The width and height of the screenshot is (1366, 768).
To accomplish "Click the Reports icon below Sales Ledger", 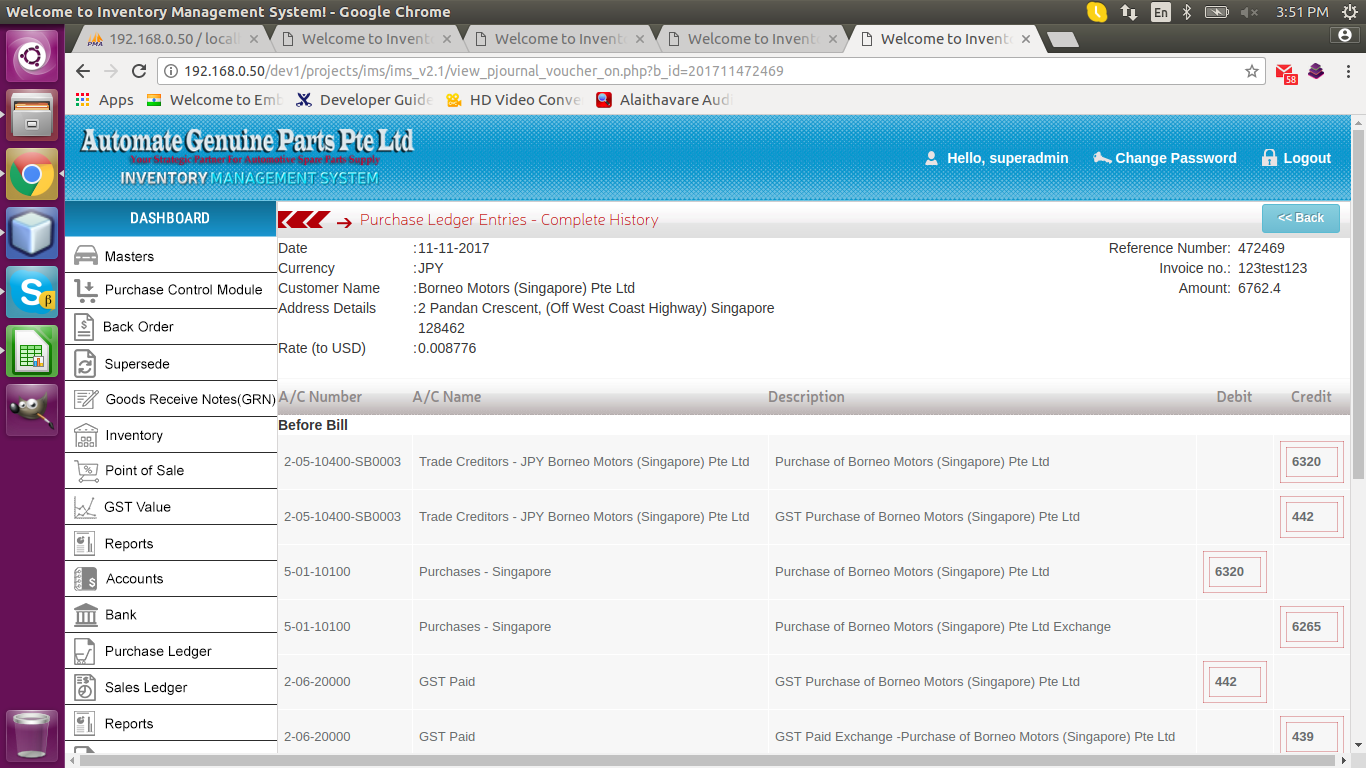I will tap(85, 724).
